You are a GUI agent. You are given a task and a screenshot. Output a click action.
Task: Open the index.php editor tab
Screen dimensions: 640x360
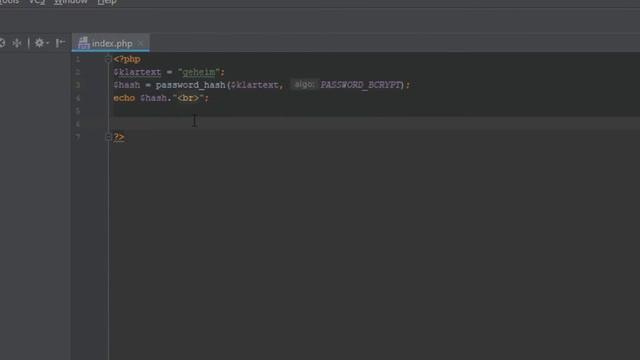coord(111,43)
